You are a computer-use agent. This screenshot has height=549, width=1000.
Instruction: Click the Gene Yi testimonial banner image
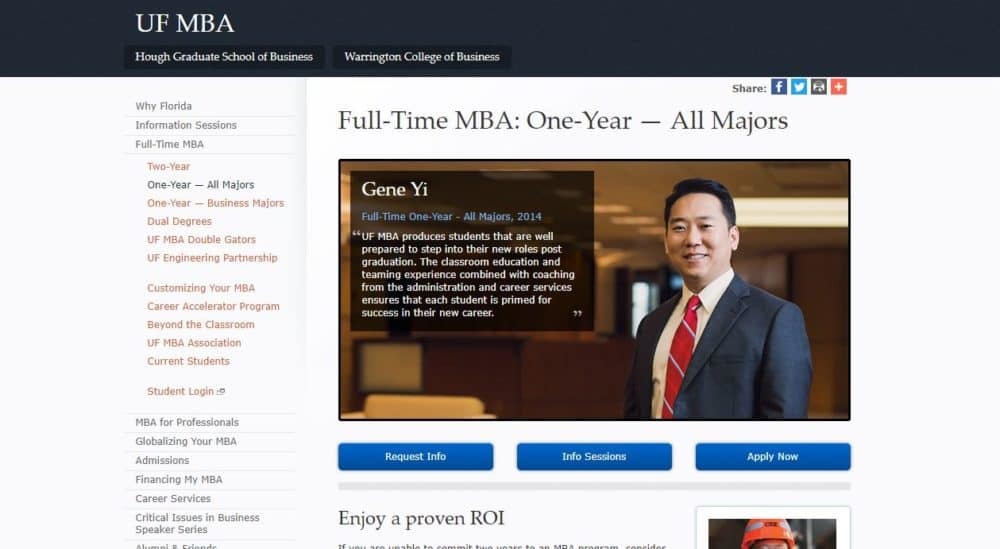click(x=594, y=290)
